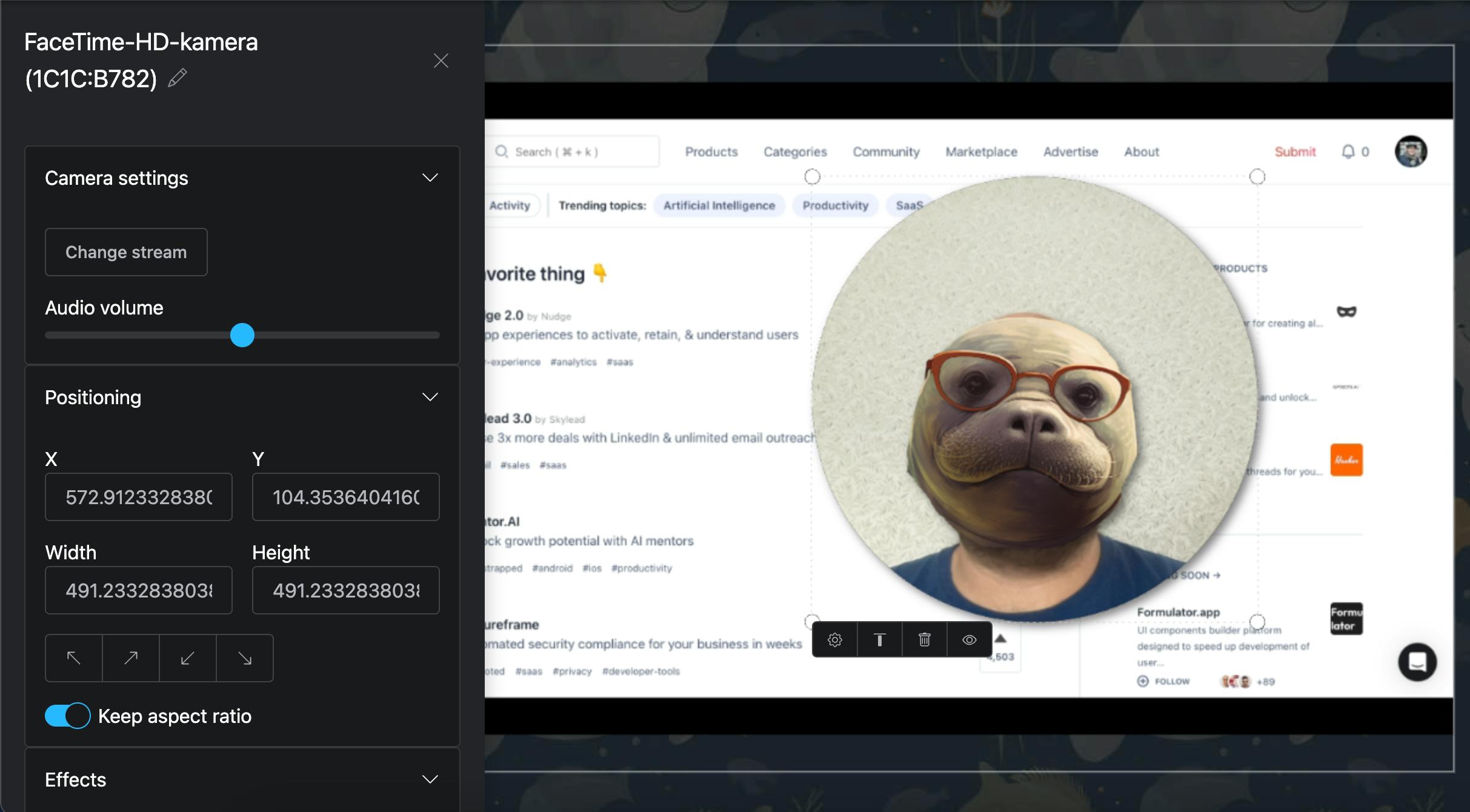Viewport: 1470px width, 812px height.
Task: Snap camera to the top-right corner
Action: click(131, 658)
